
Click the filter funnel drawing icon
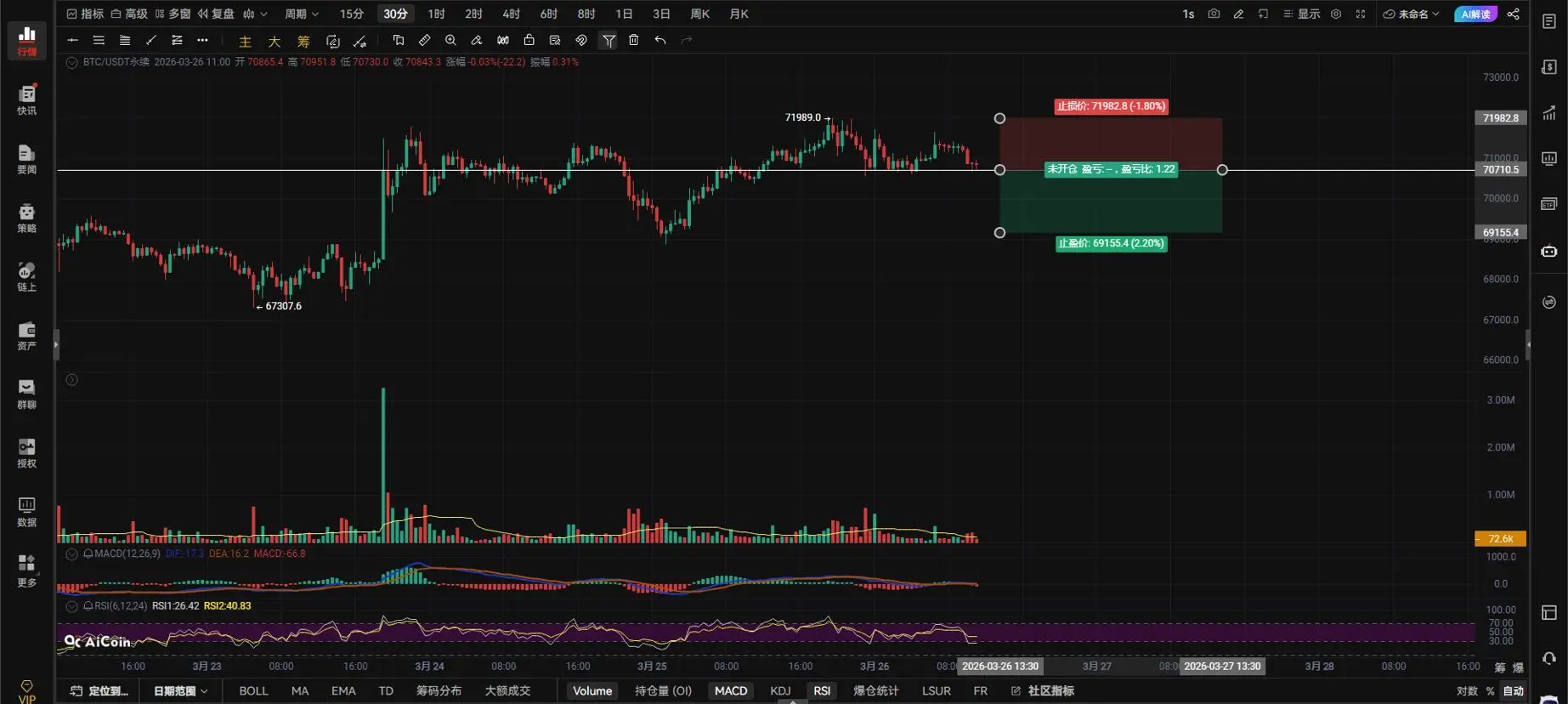click(x=609, y=40)
